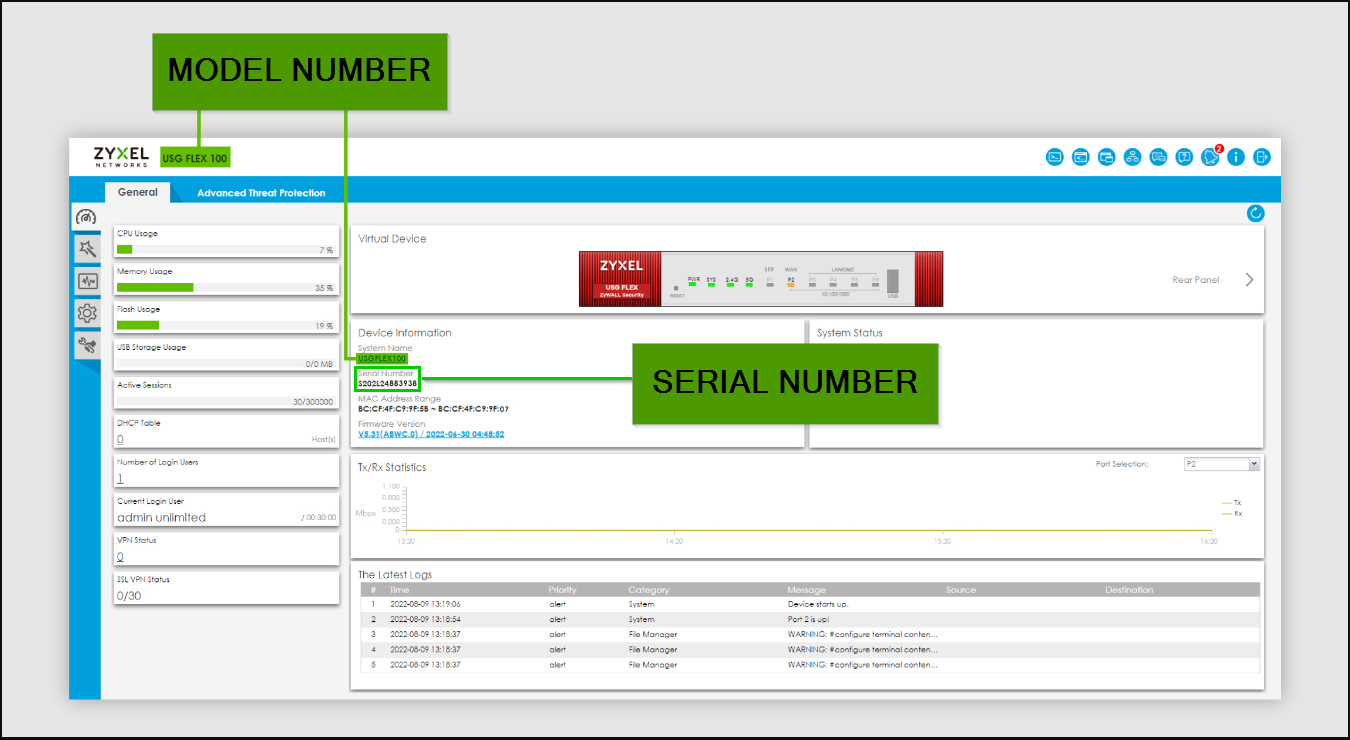Select the General tab
1350x740 pixels.
pos(137,192)
